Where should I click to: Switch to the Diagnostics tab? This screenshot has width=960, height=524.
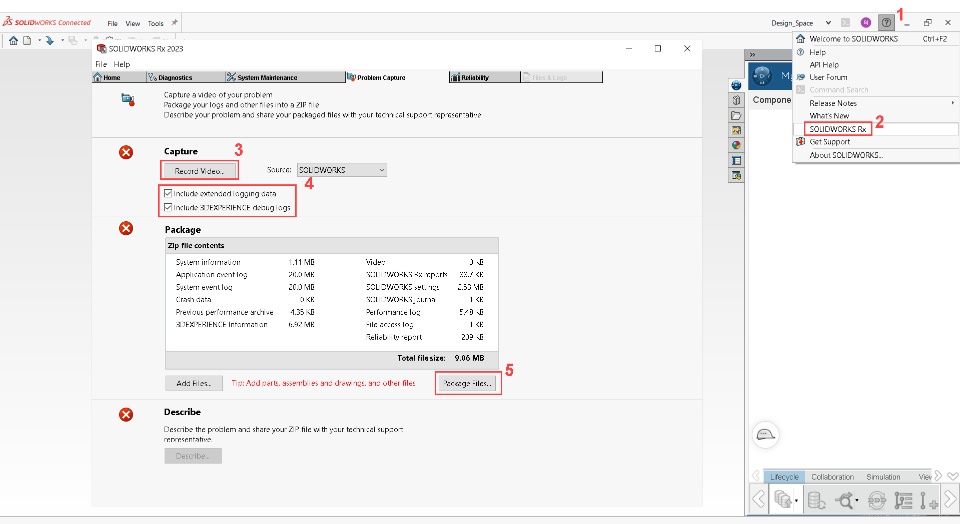click(186, 77)
